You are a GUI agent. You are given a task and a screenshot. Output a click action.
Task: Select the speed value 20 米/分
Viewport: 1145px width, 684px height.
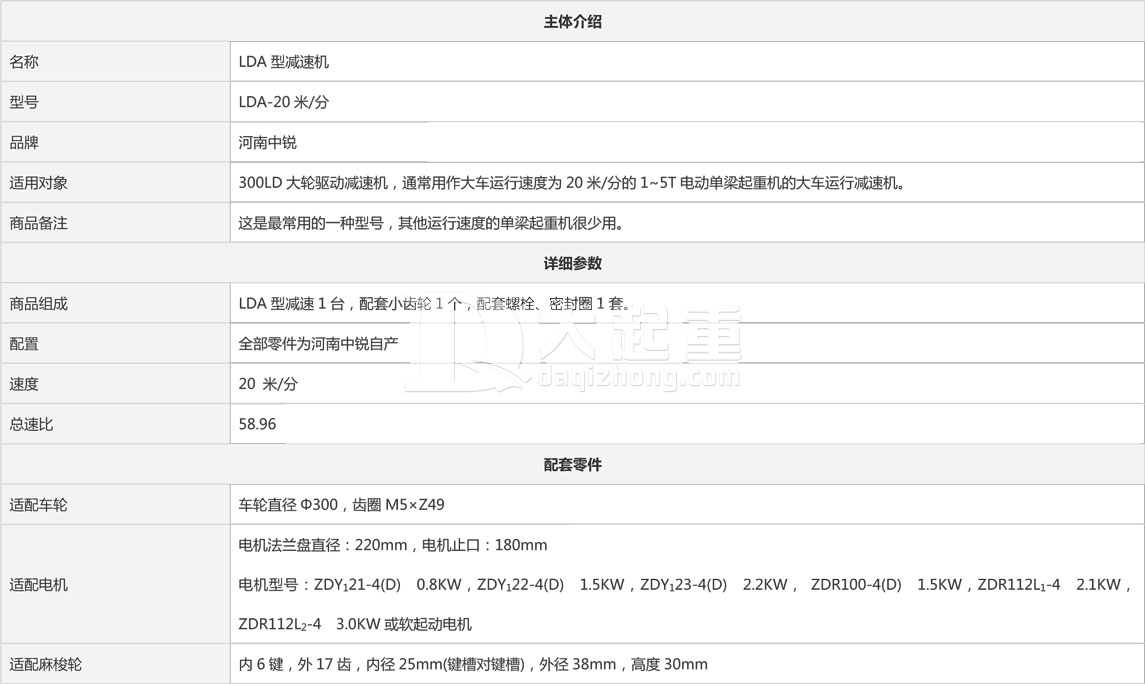[x=268, y=384]
